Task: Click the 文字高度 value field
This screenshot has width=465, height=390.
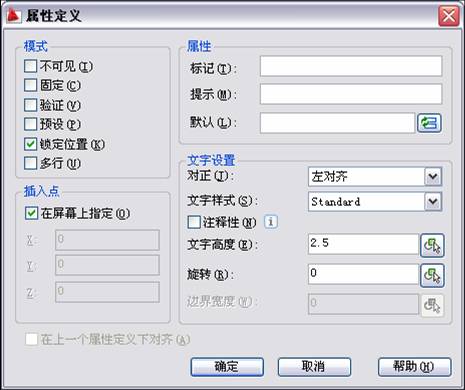Action: (x=363, y=244)
